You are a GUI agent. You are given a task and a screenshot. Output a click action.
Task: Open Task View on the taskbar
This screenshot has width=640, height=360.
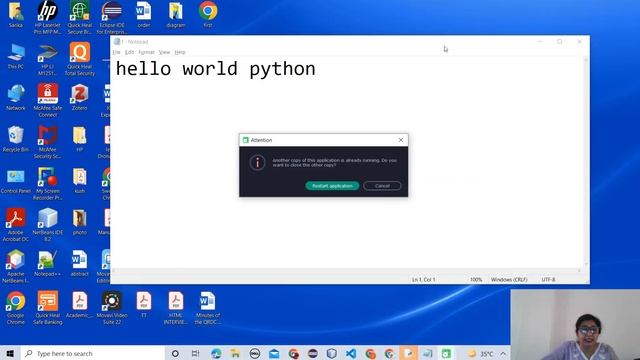click(x=196, y=353)
